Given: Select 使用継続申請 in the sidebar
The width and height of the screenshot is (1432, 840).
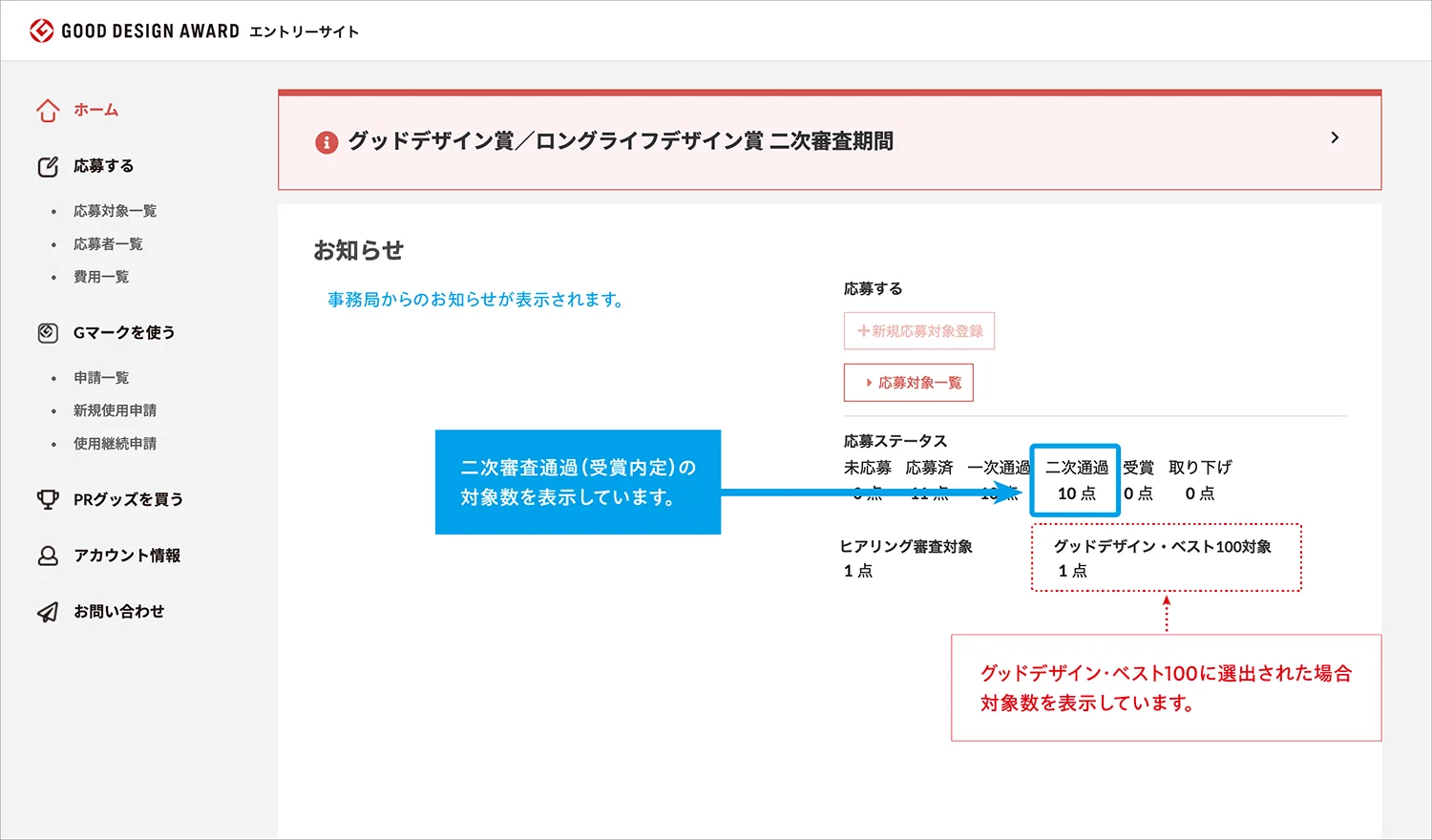Looking at the screenshot, I should tap(116, 443).
